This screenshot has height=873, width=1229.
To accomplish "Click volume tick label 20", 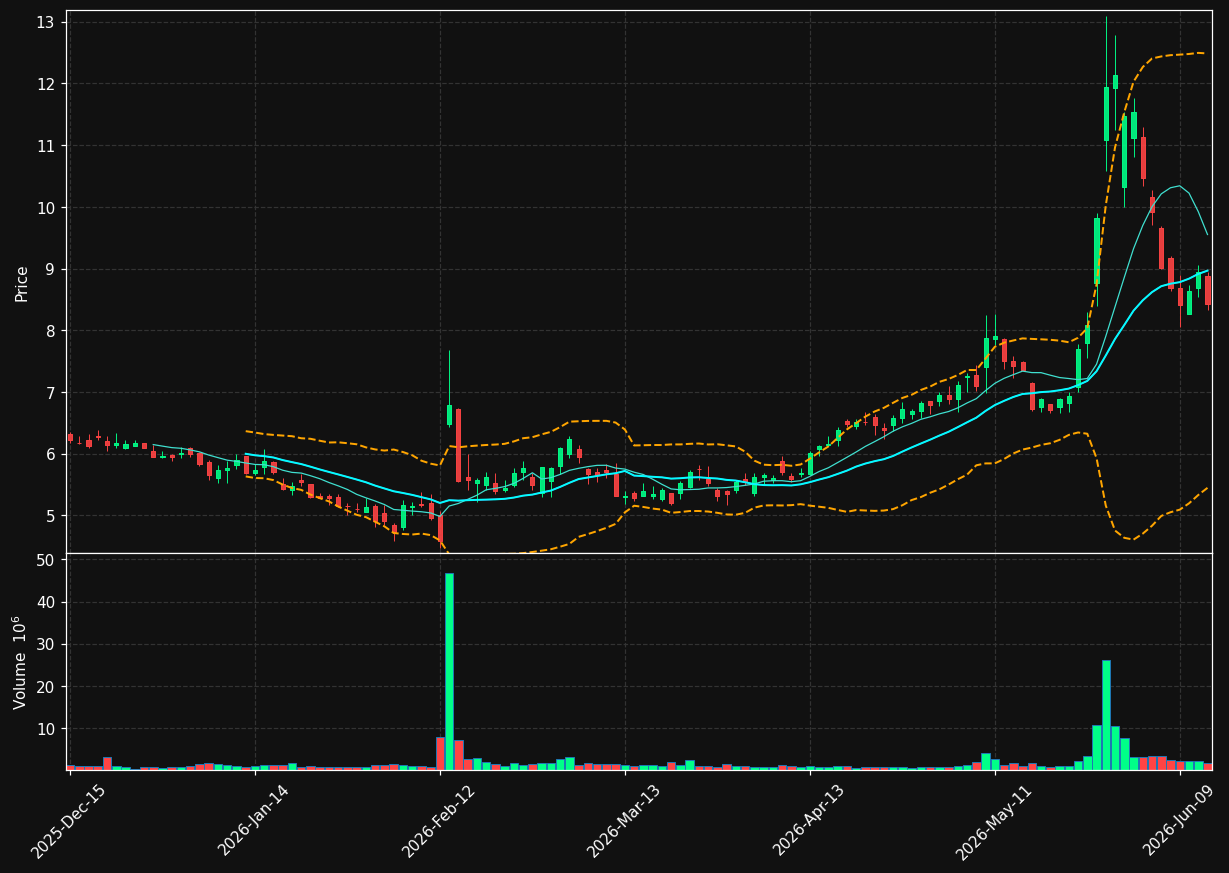I will coord(45,687).
